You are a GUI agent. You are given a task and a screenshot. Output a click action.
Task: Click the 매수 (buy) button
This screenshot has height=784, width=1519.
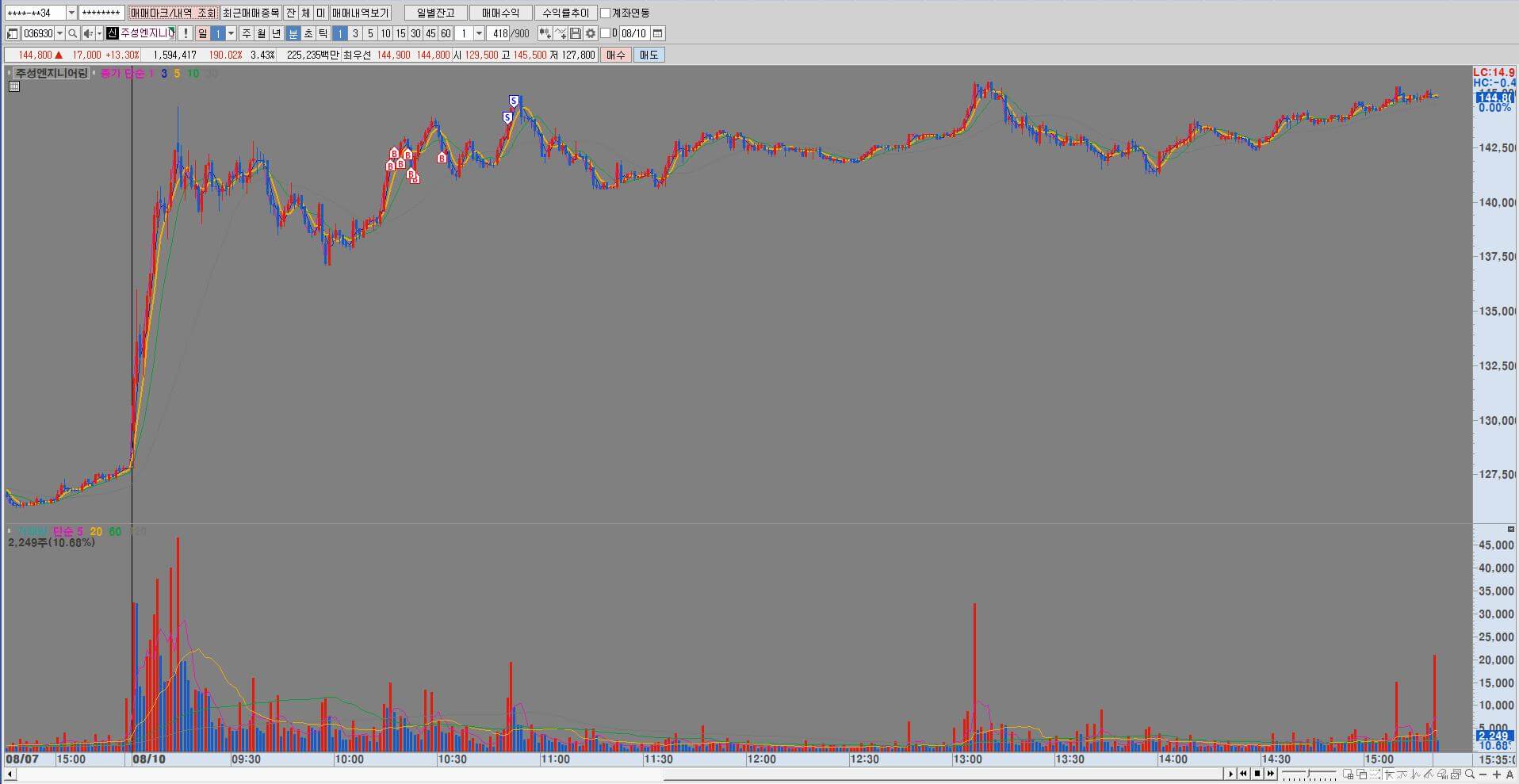pyautogui.click(x=616, y=55)
